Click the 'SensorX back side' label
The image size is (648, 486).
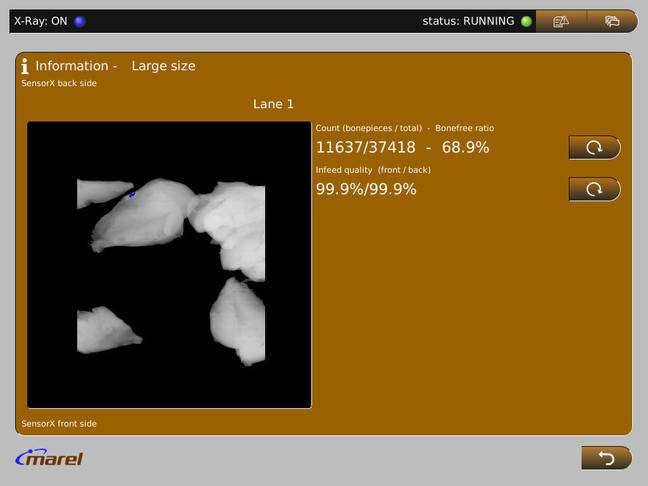59,83
